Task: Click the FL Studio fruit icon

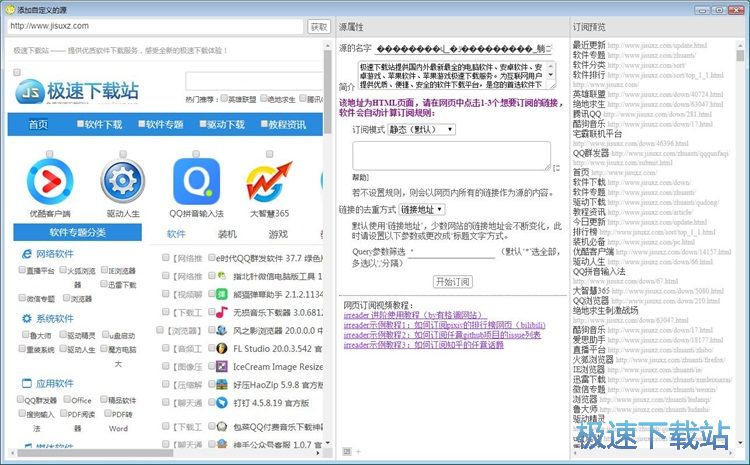Action: tap(221, 348)
